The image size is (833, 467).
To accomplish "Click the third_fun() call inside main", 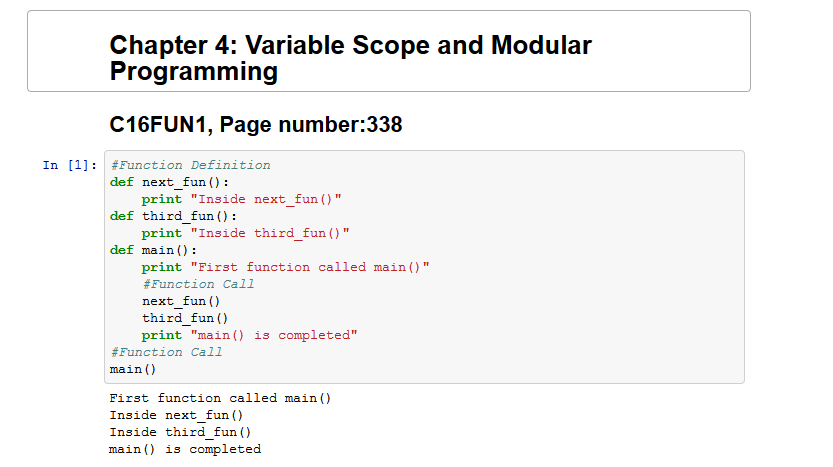I will point(185,318).
